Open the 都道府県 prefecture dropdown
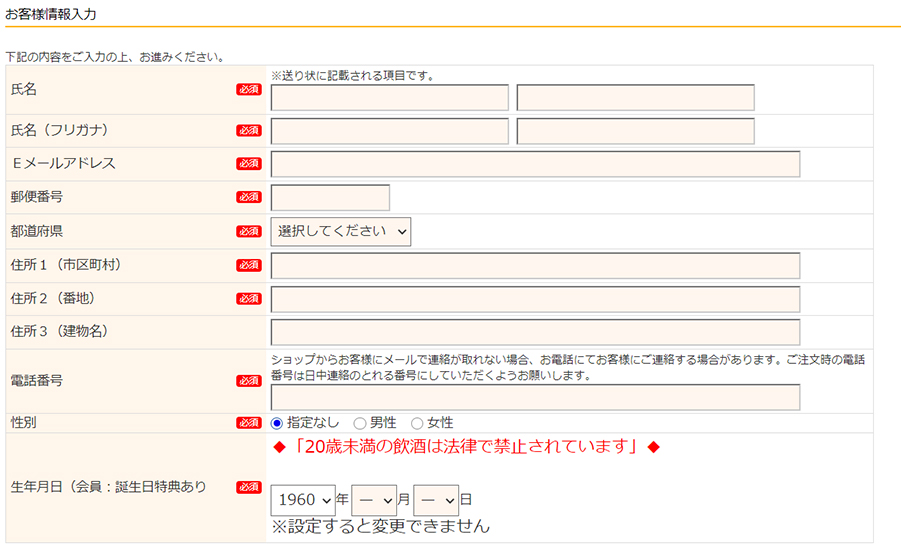The width and height of the screenshot is (901, 546). 341,231
